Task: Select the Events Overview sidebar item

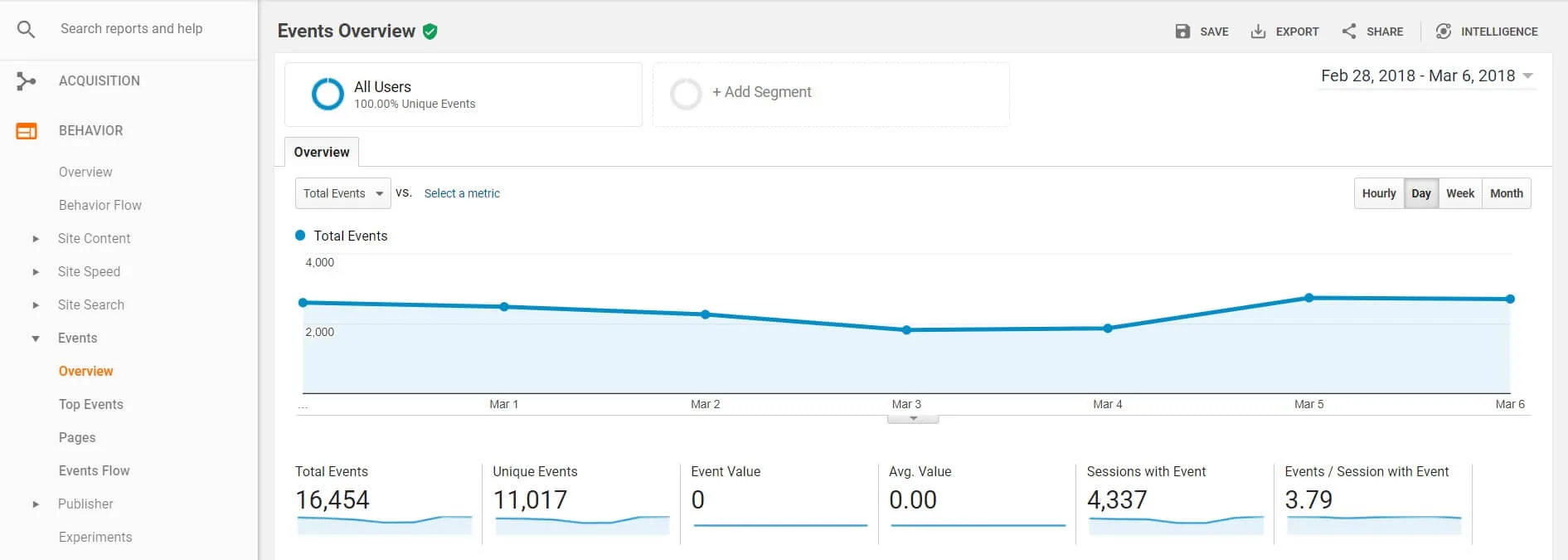Action: [x=86, y=372]
